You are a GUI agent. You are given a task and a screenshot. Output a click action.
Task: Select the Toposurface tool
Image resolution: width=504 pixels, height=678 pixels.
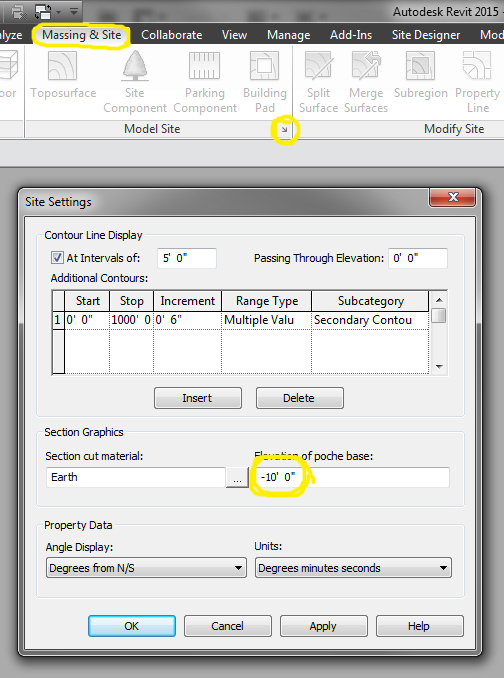(x=63, y=75)
